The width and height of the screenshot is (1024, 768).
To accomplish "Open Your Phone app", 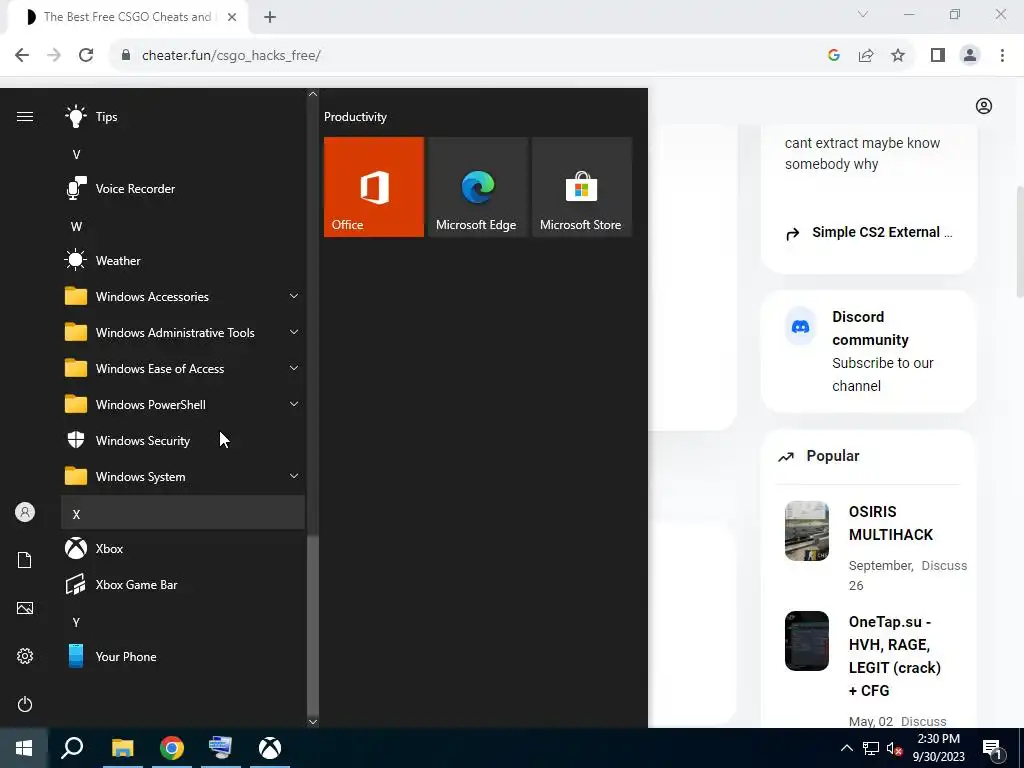I will coord(183,656).
